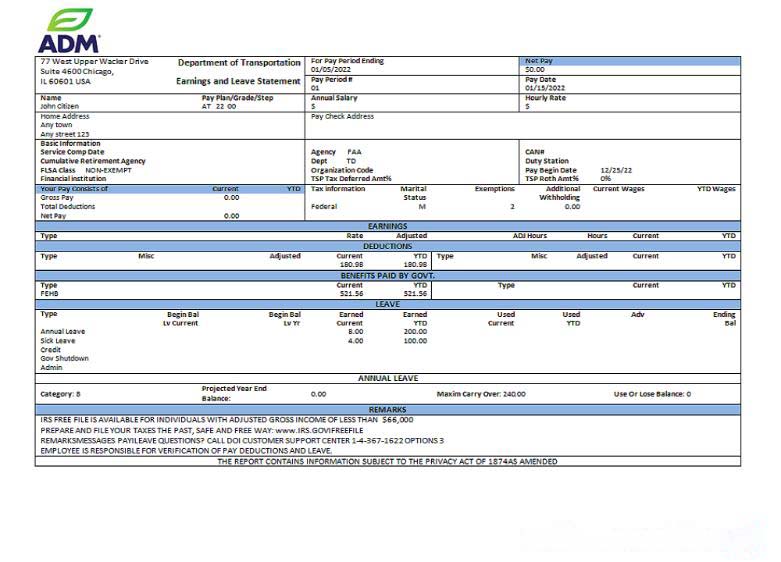Select the Sick Leave row label

pyautogui.click(x=58, y=341)
